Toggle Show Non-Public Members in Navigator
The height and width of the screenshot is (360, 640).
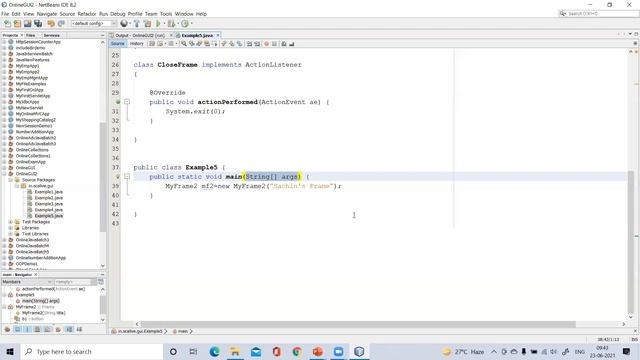37,329
